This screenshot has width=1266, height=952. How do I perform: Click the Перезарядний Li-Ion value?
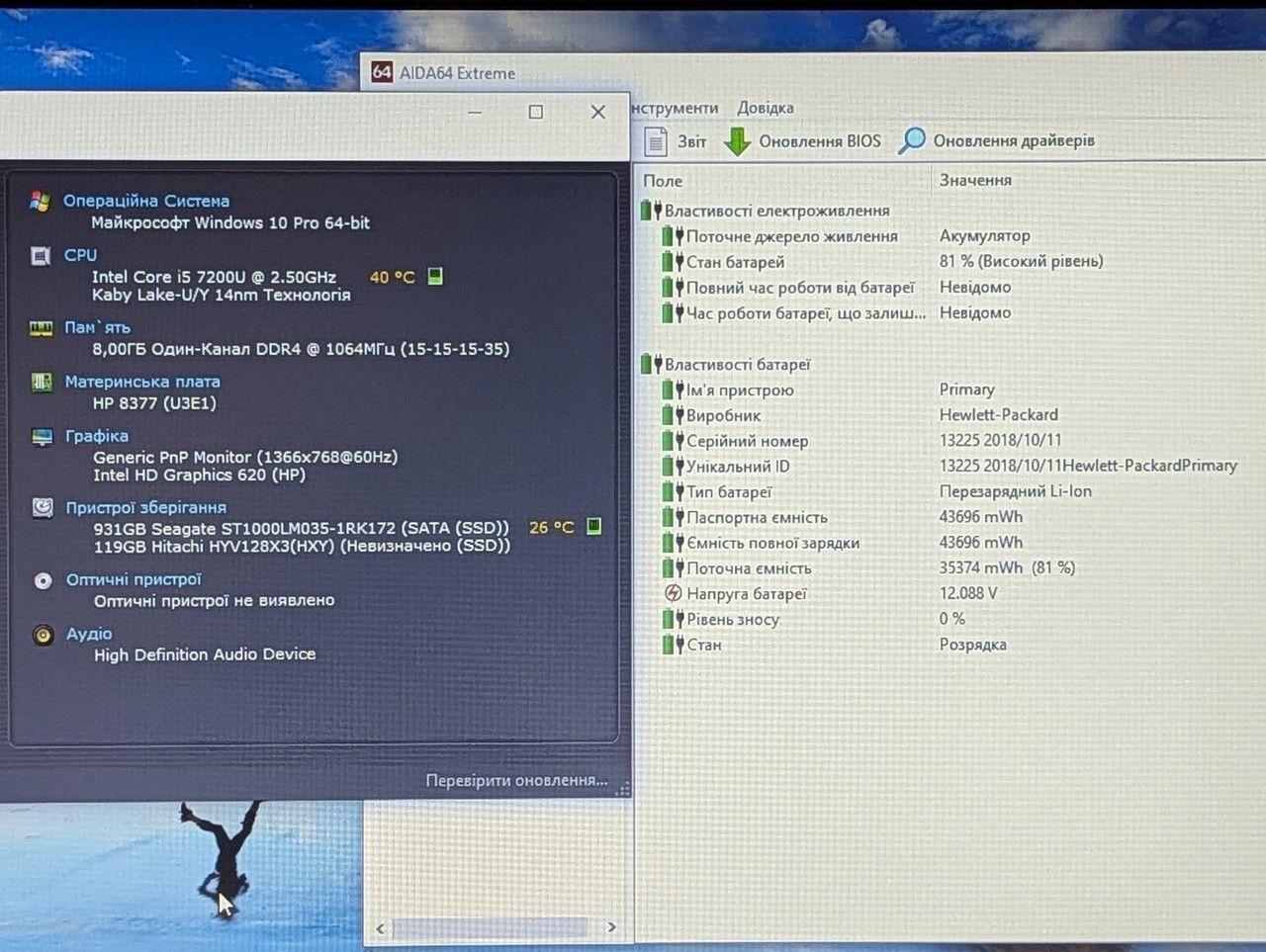(x=1016, y=491)
